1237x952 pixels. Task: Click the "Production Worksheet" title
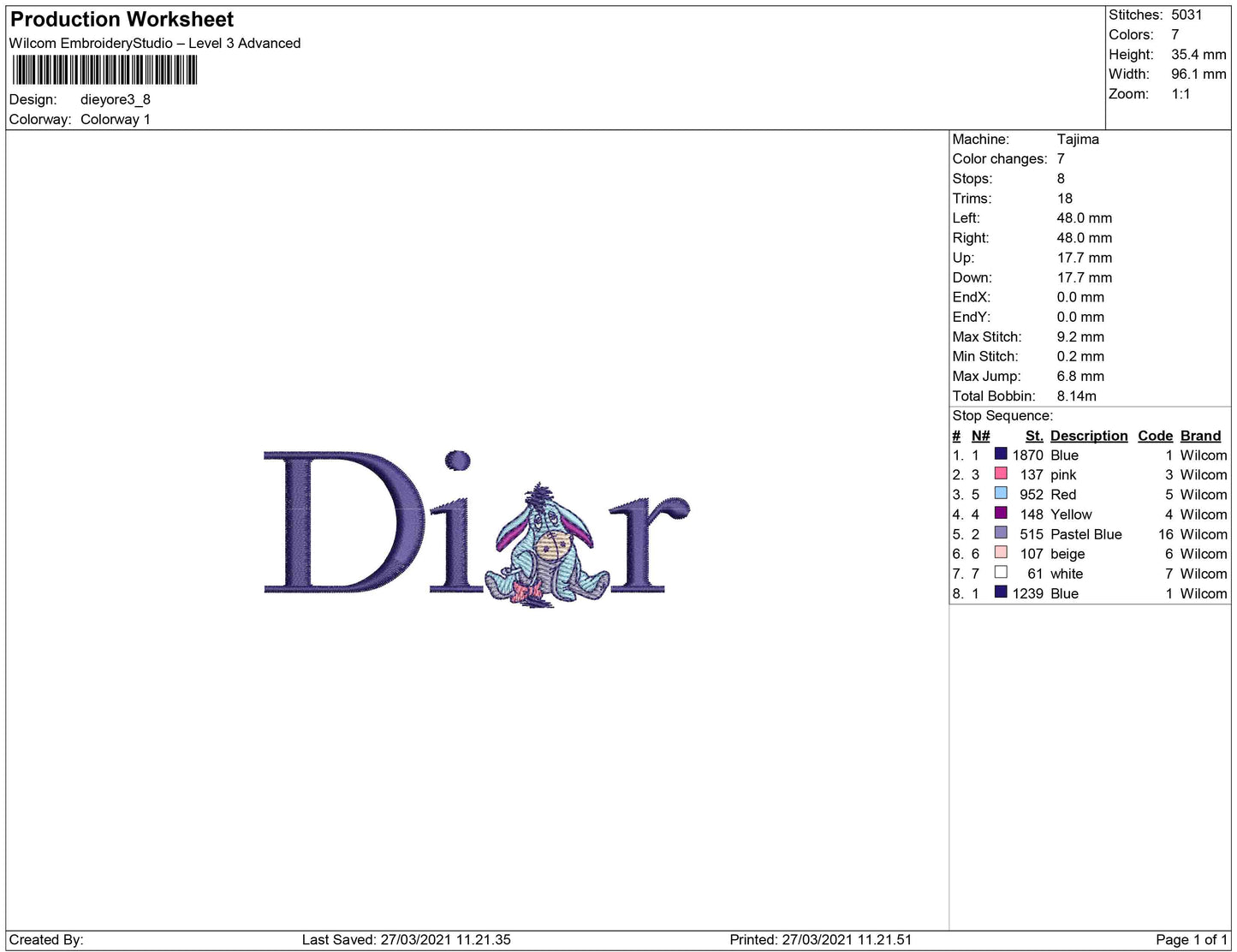(122, 20)
